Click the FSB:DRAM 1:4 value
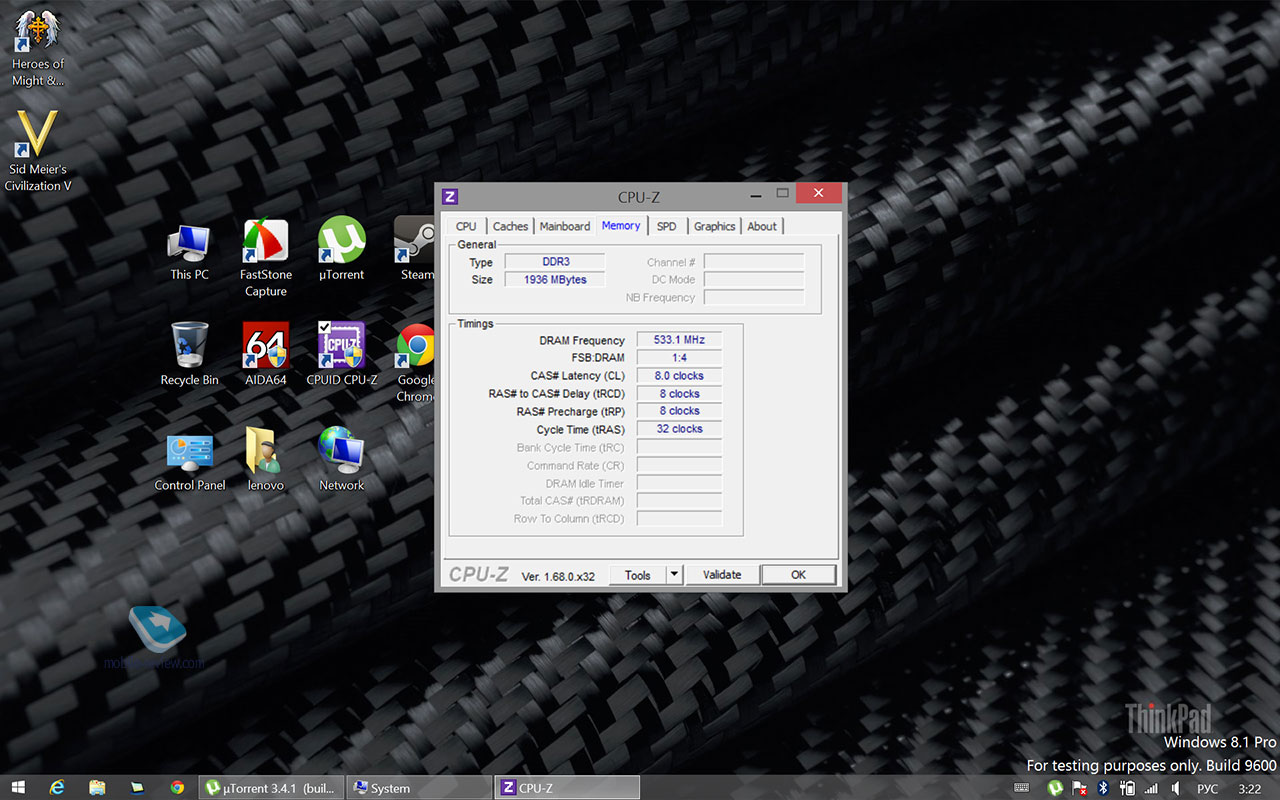This screenshot has height=800, width=1280. 679,358
